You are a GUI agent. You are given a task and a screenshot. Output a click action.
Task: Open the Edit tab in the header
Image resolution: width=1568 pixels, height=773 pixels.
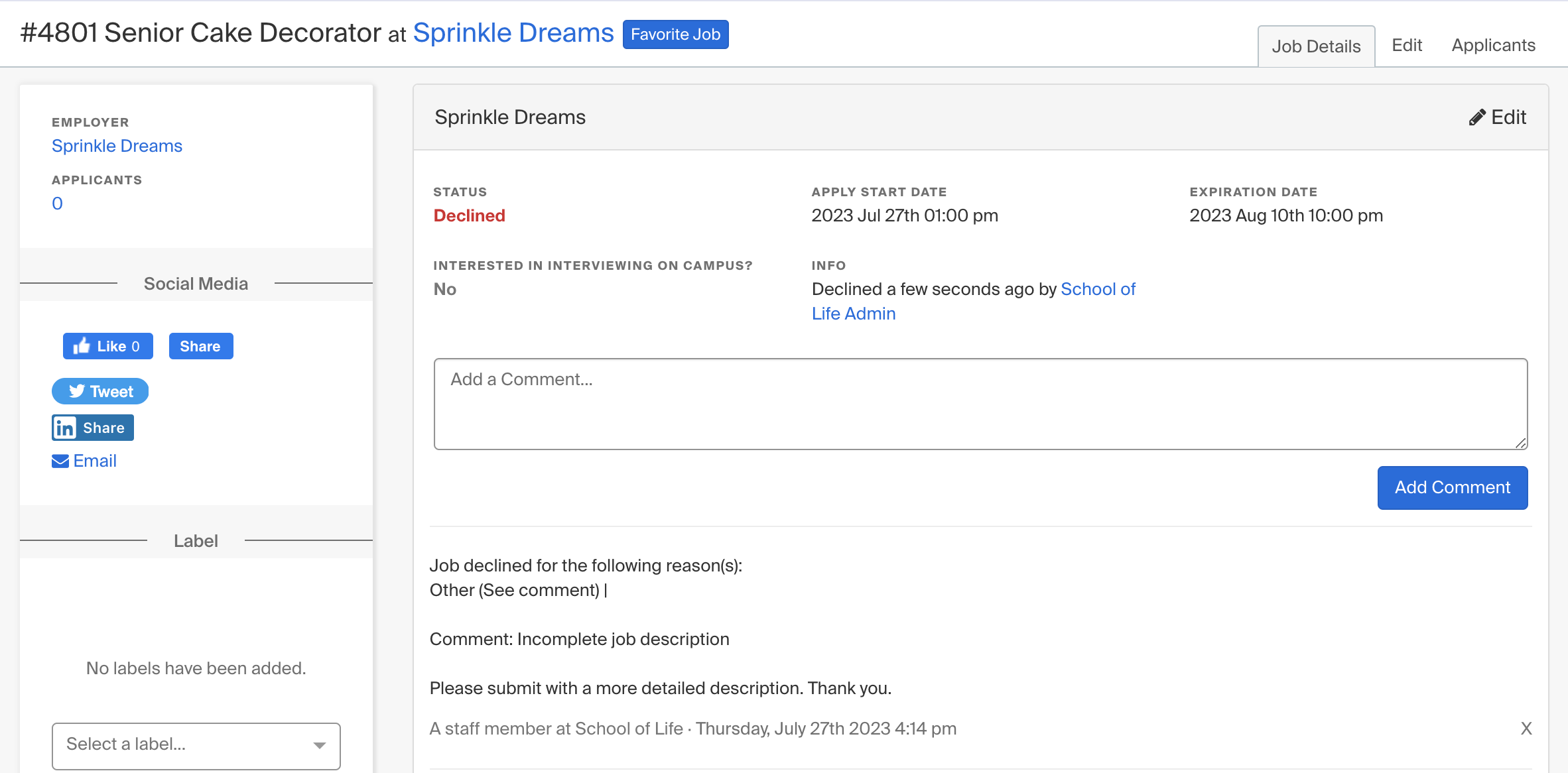click(1407, 45)
